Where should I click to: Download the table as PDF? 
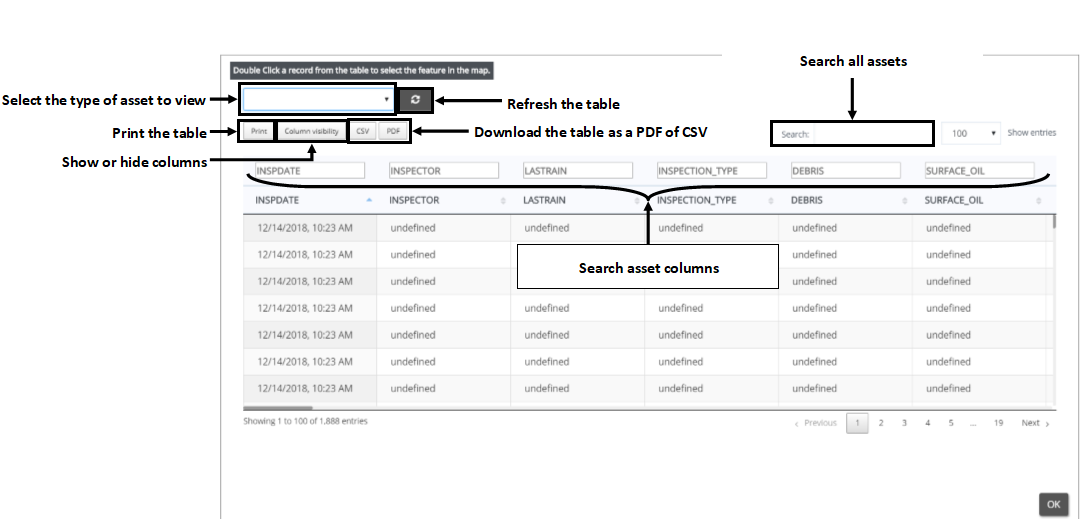tap(394, 131)
